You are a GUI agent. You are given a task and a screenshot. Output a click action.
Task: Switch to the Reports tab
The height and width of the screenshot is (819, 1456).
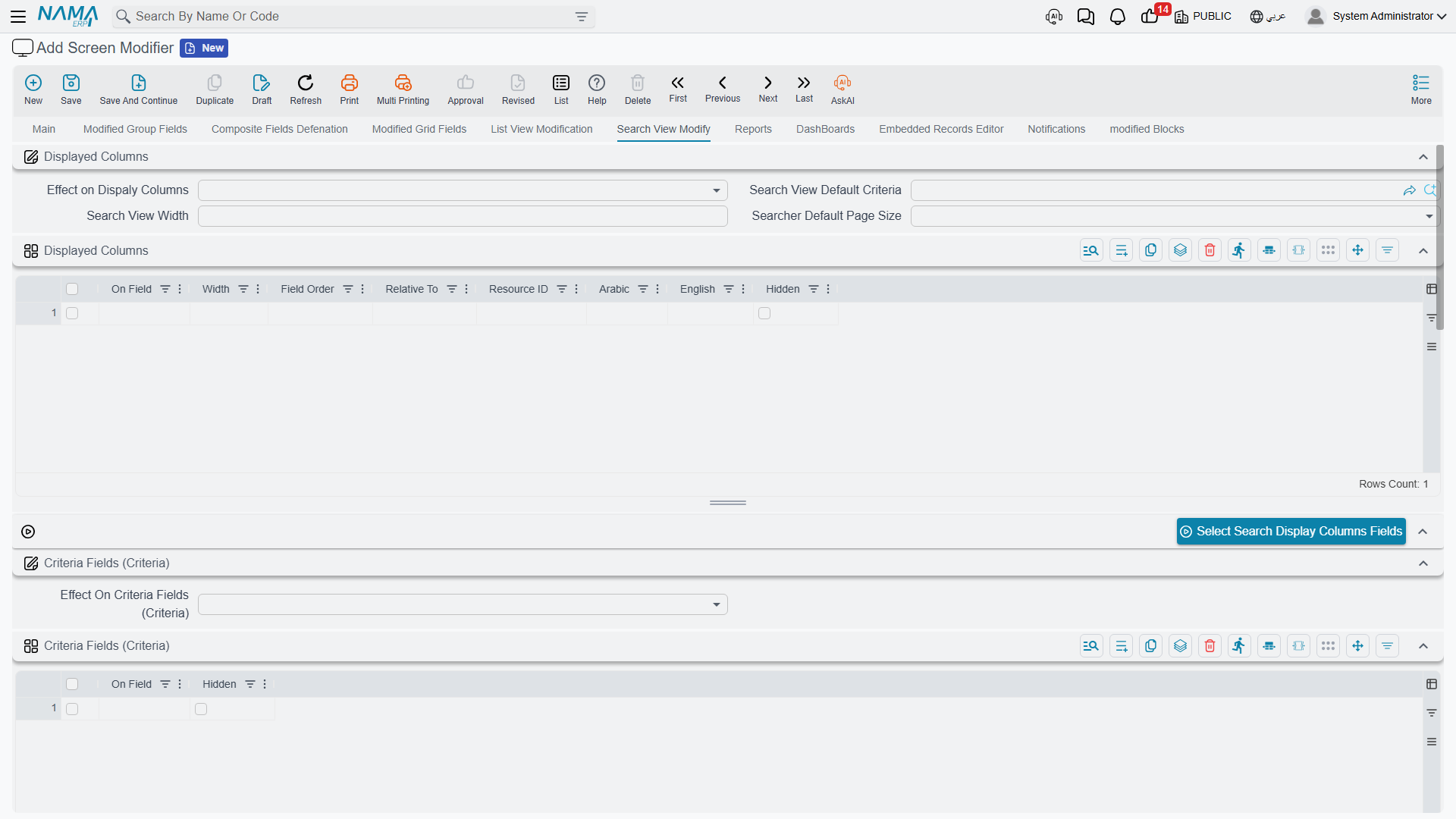[x=753, y=129]
